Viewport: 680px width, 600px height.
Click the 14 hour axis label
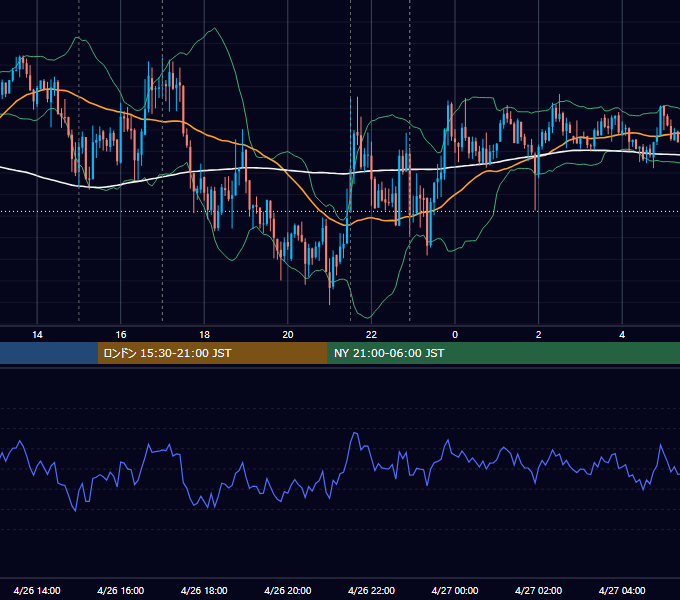coord(37,335)
